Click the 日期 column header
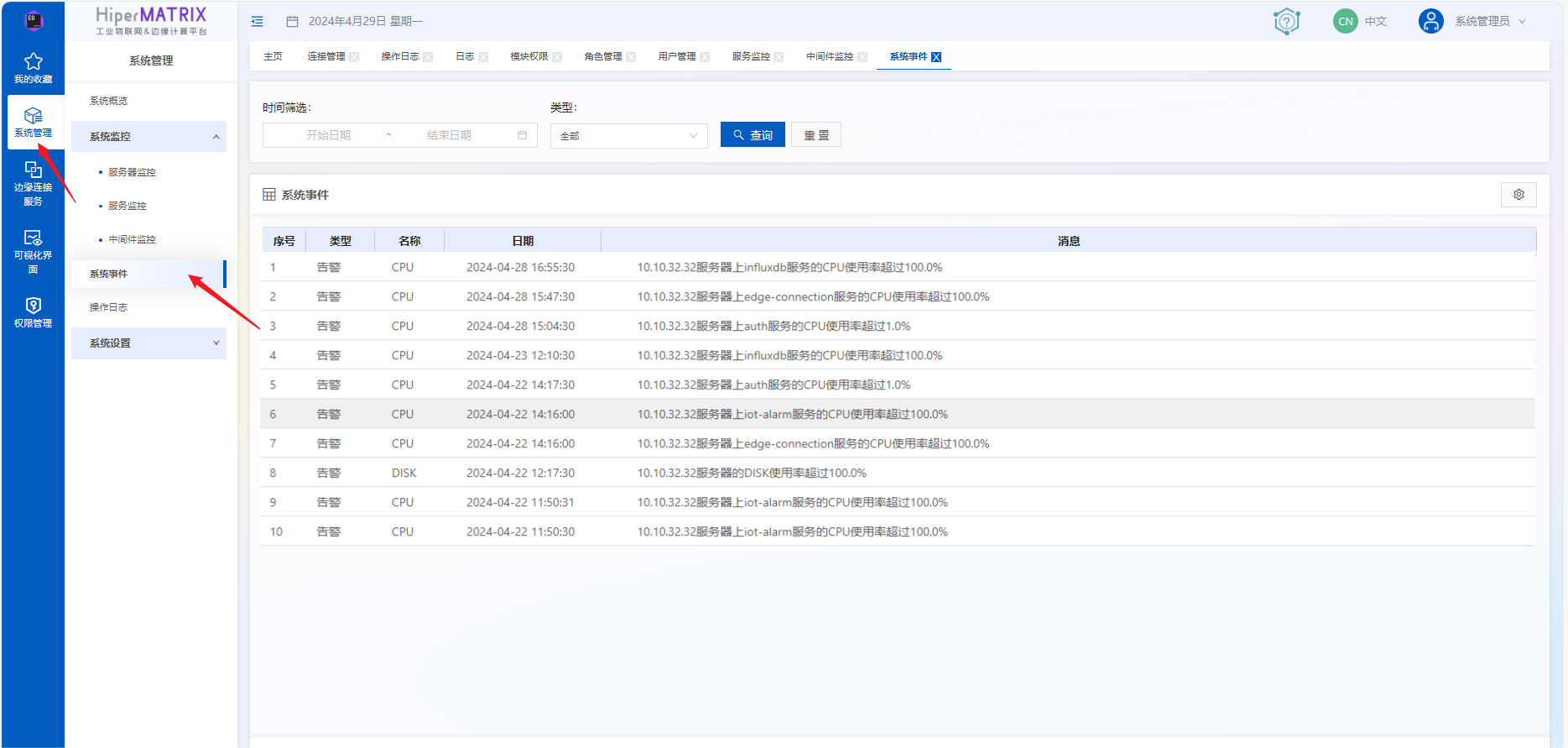The width and height of the screenshot is (1568, 748). pos(523,241)
